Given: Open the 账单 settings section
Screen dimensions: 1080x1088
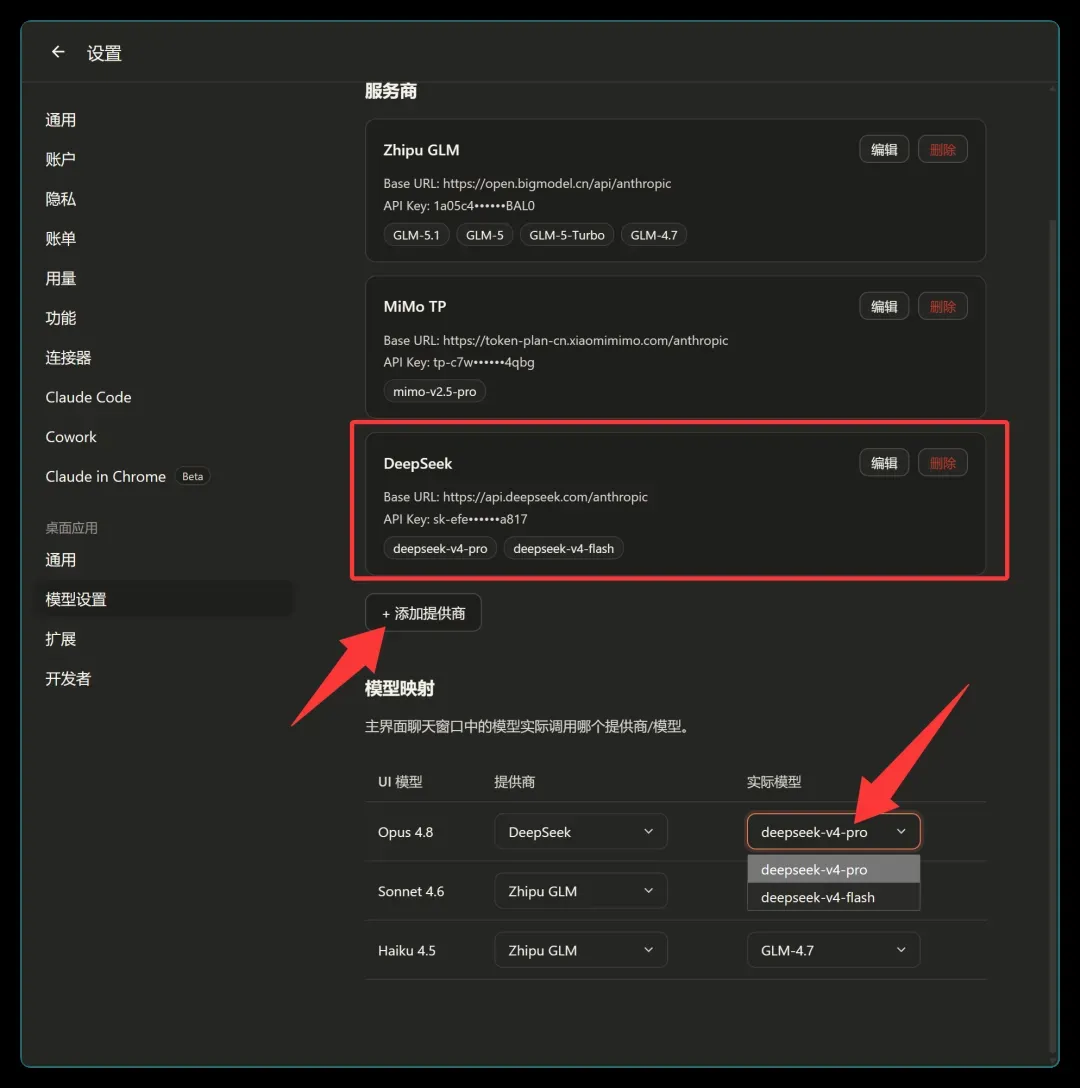Looking at the screenshot, I should (x=61, y=239).
